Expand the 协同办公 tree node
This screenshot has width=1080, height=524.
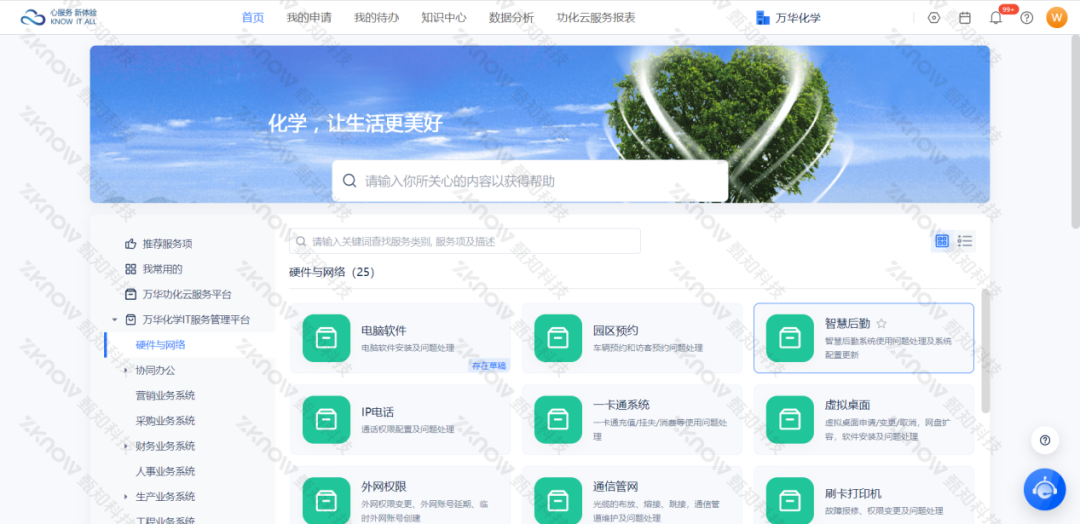click(x=125, y=370)
